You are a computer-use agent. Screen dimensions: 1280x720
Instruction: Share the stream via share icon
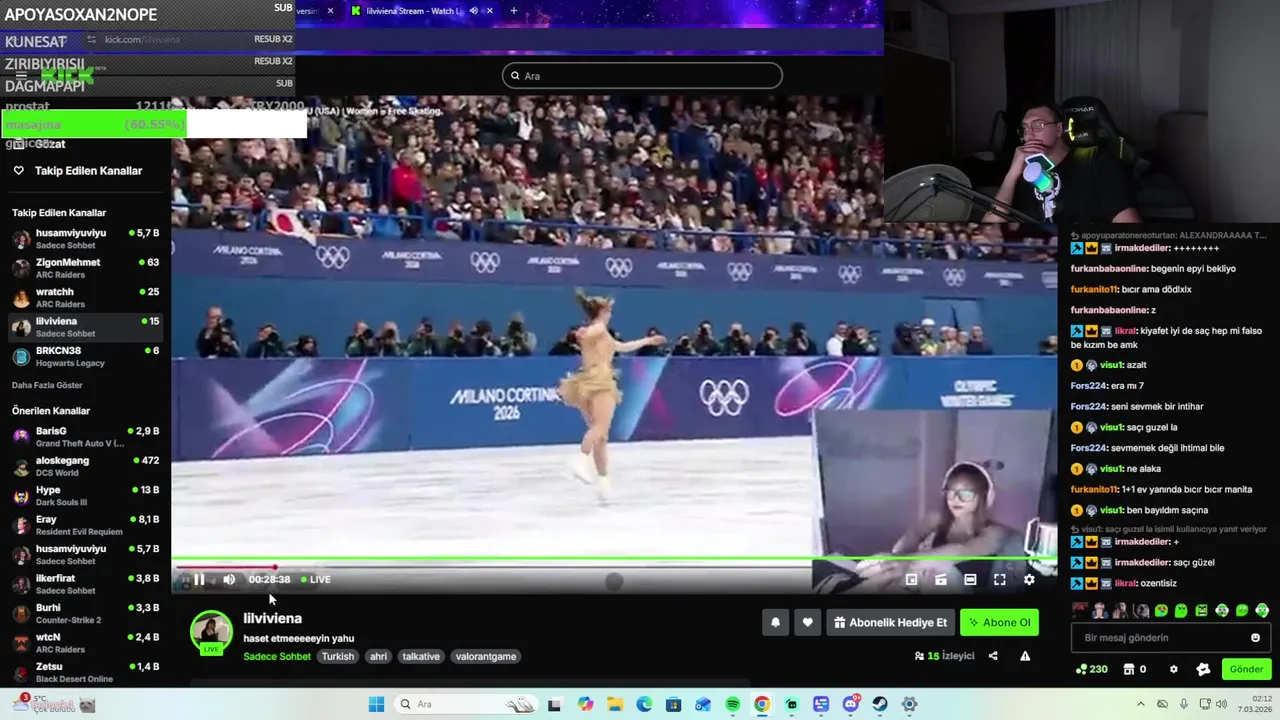pyautogui.click(x=993, y=656)
